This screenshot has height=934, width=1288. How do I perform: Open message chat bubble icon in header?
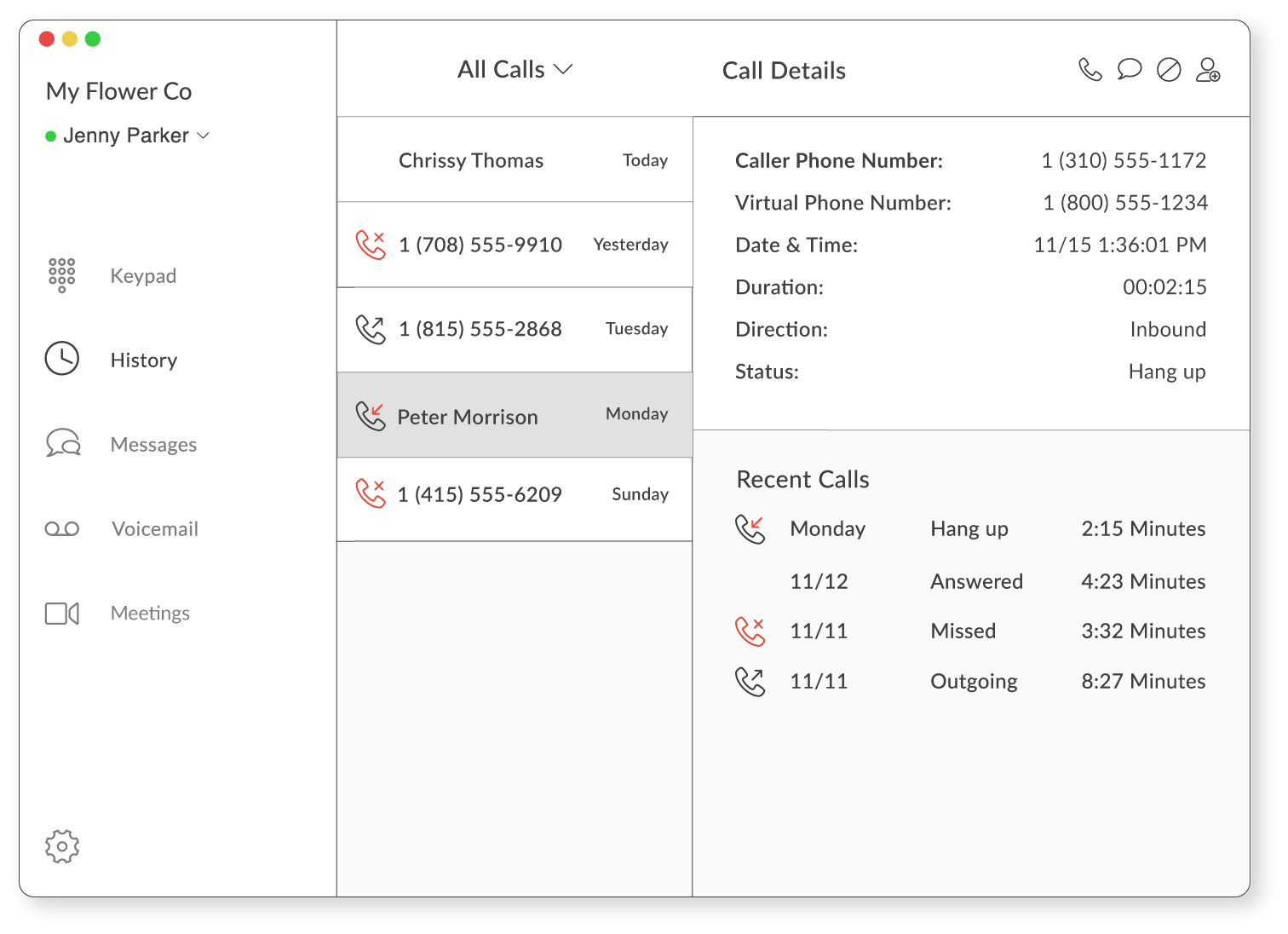[1129, 70]
